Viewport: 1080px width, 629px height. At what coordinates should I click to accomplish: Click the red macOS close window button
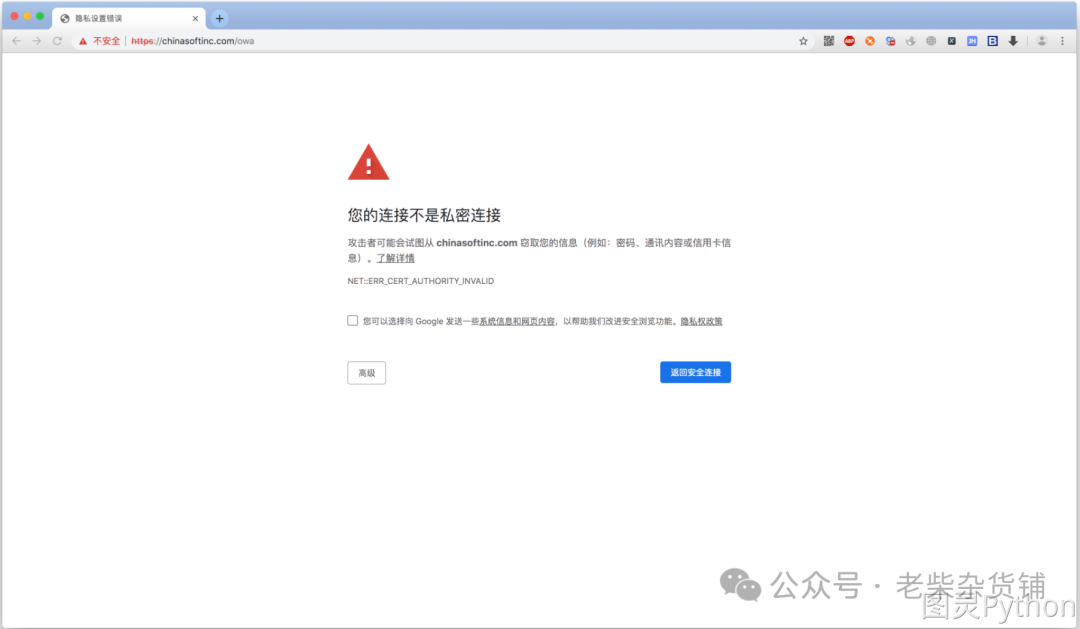pos(14,17)
